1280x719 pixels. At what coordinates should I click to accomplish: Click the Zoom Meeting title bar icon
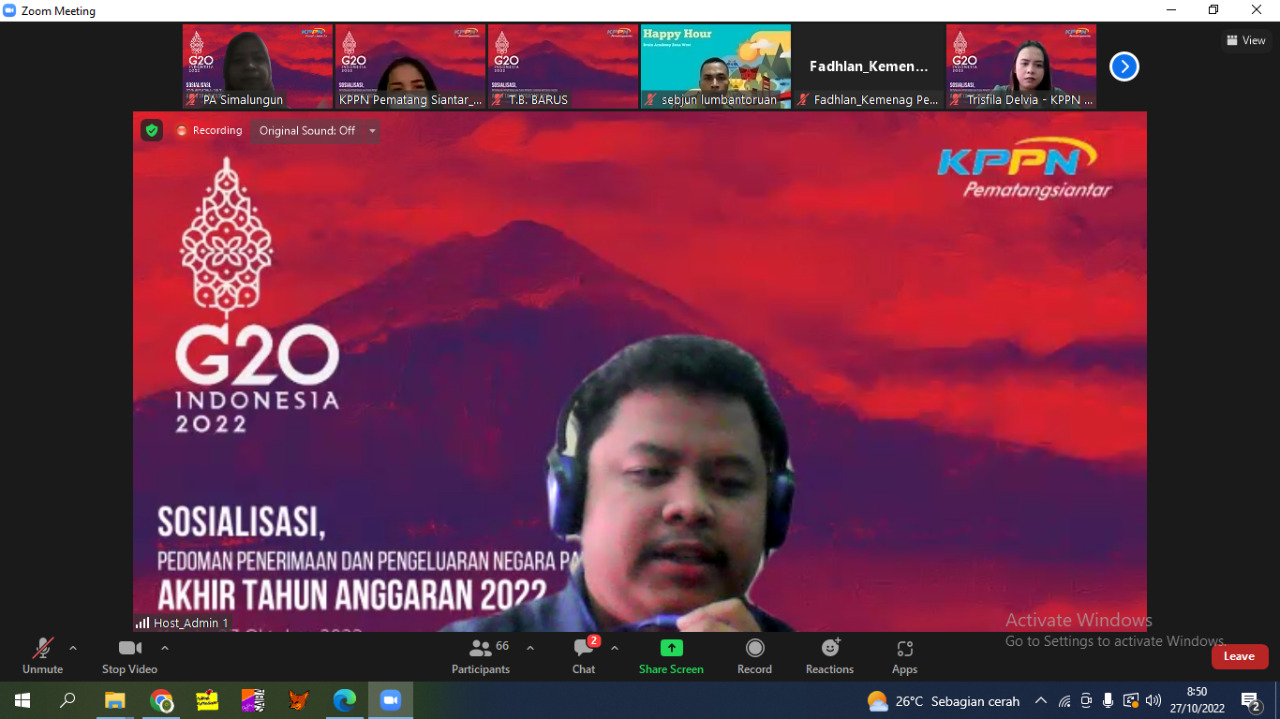[x=10, y=11]
